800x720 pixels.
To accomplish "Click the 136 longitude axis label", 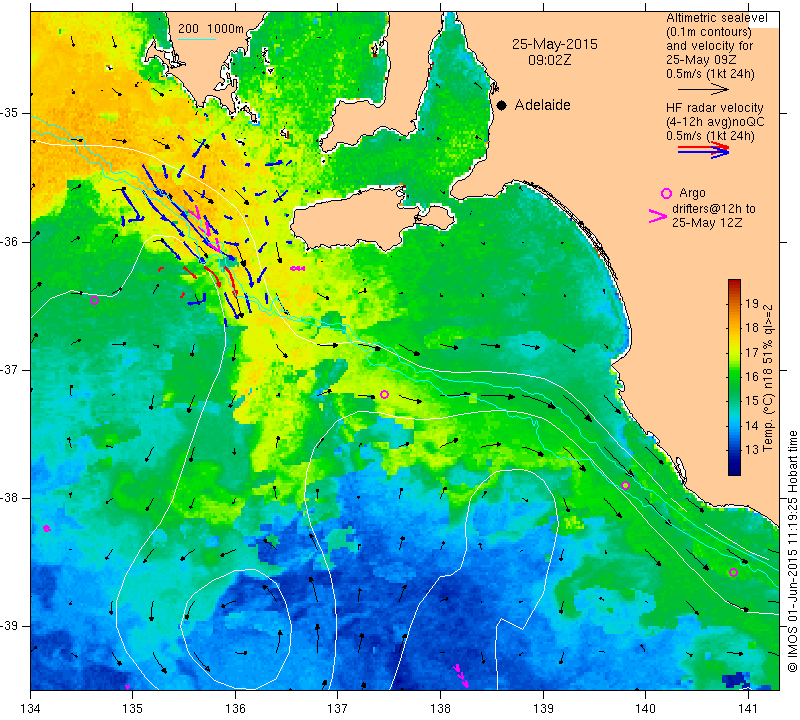I will [x=235, y=709].
